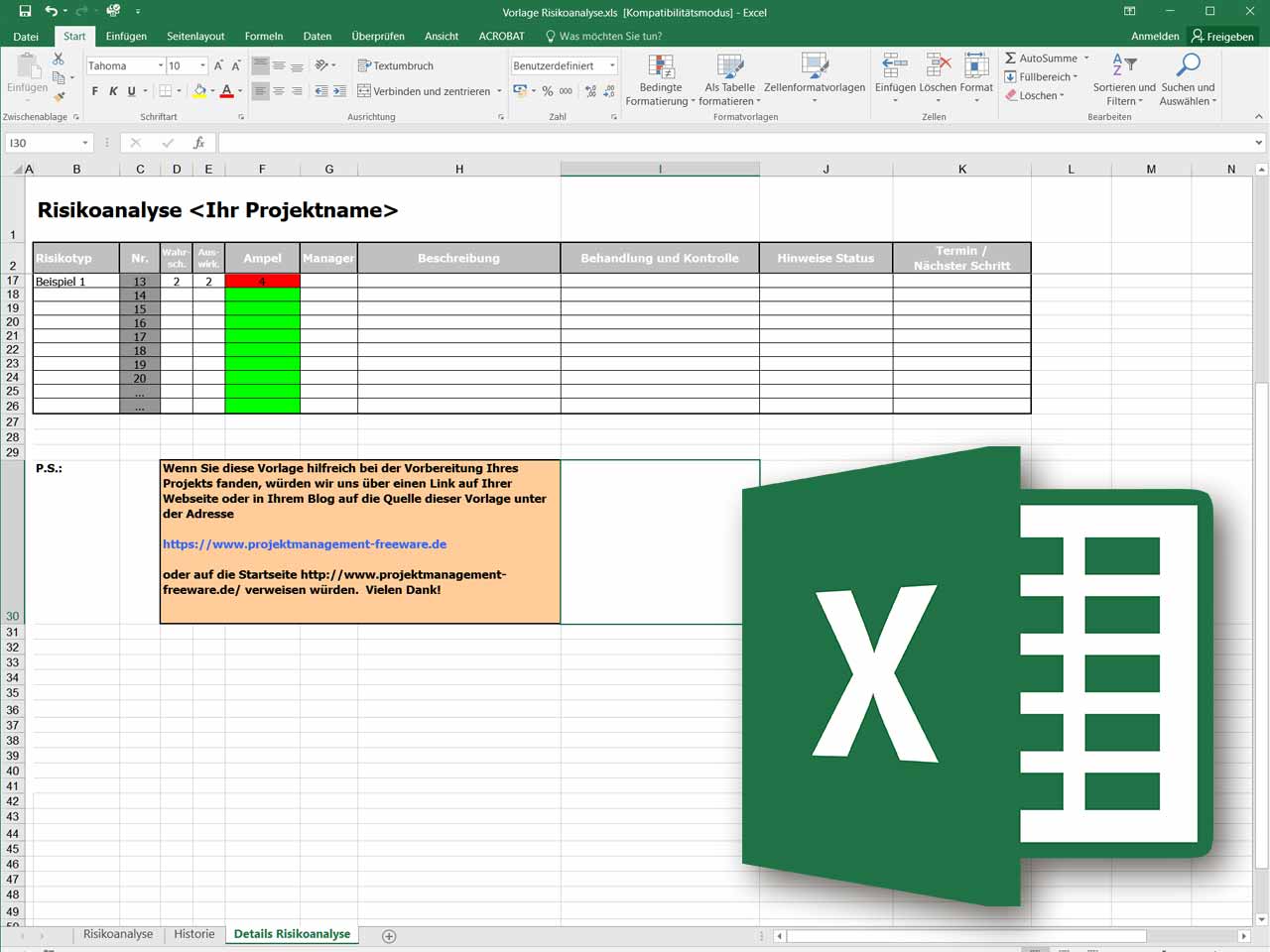Toggle Textumbruch wrap text
The width and height of the screenshot is (1270, 952).
click(x=395, y=65)
